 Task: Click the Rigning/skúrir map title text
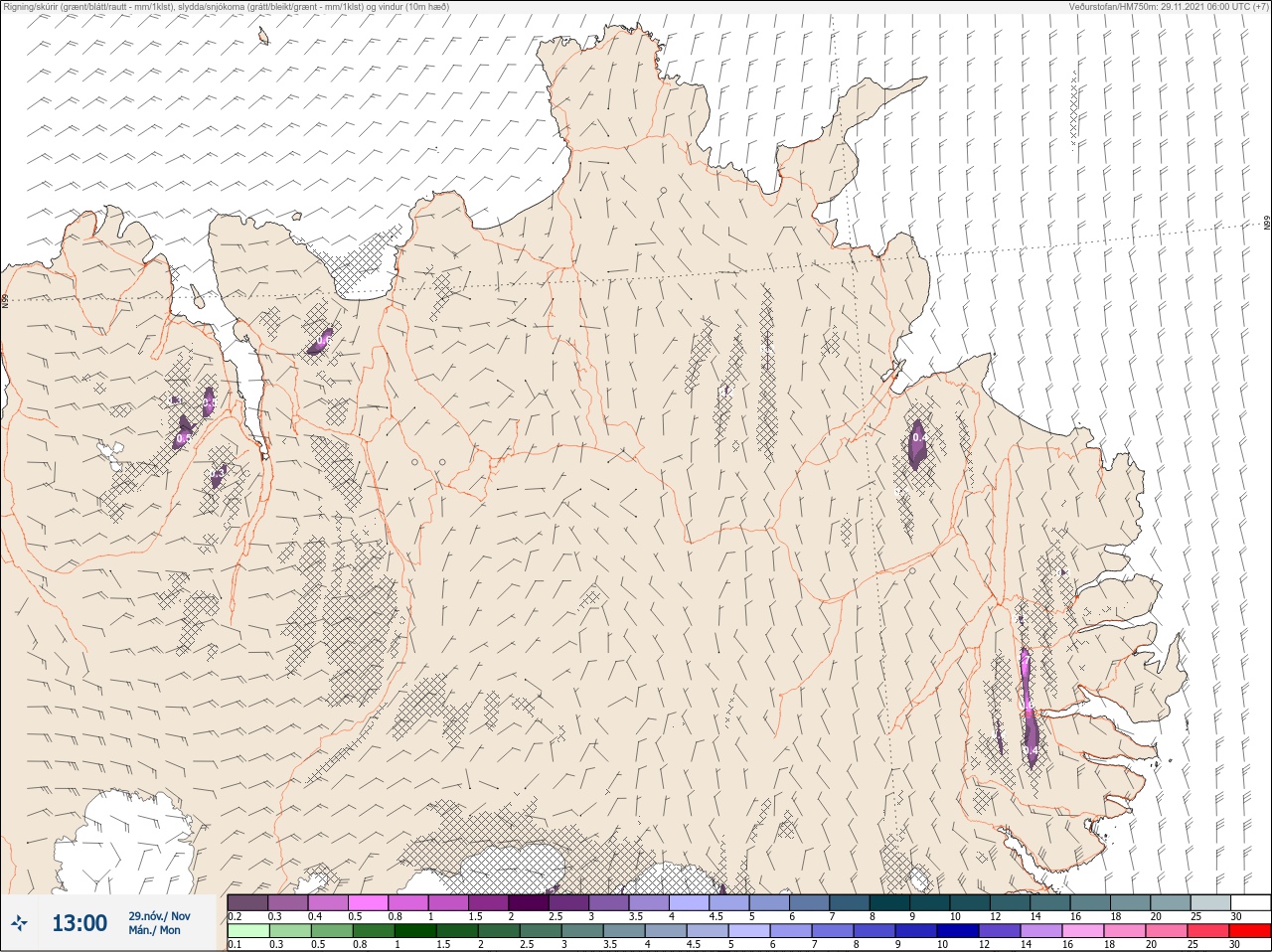coord(229,6)
